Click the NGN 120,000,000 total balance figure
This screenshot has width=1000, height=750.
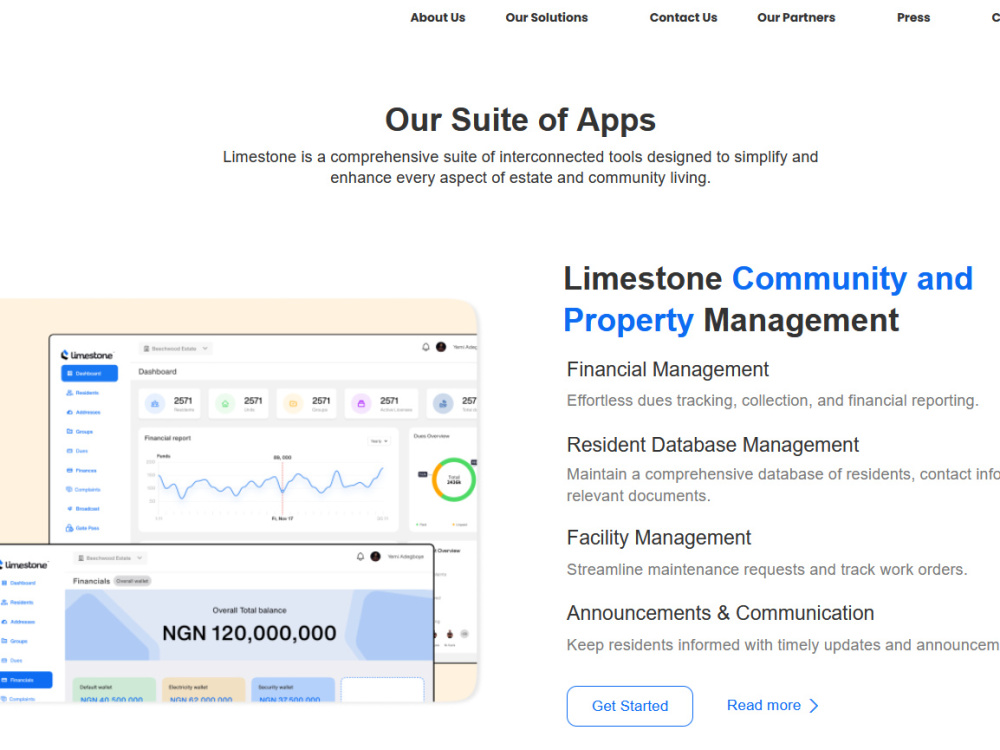[249, 633]
